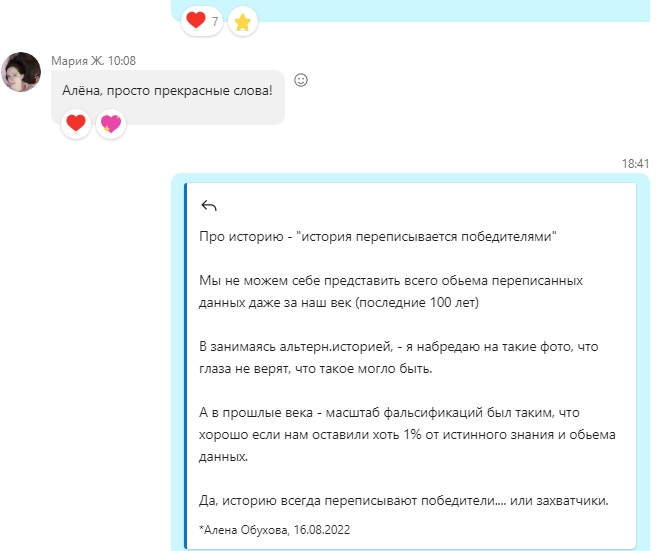Toggle the red heart reaction under Мария's message
Image resolution: width=657 pixels, height=551 pixels.
pos(75,124)
